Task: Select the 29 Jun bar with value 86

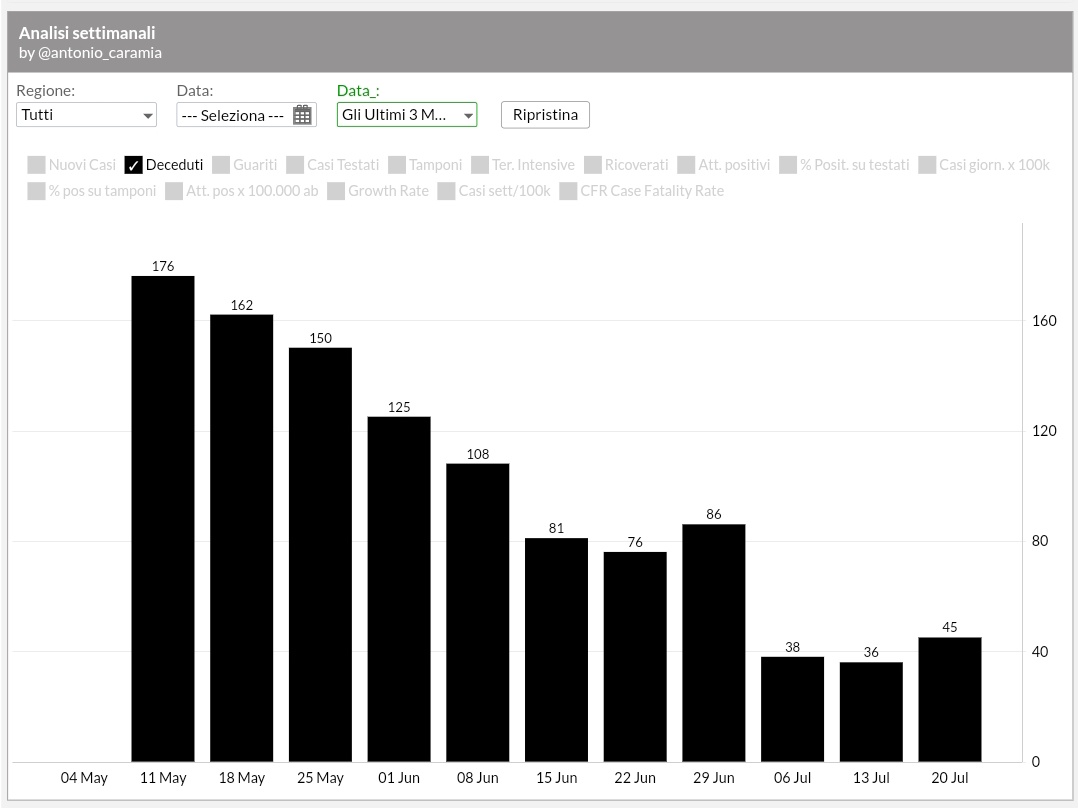Action: (x=714, y=643)
